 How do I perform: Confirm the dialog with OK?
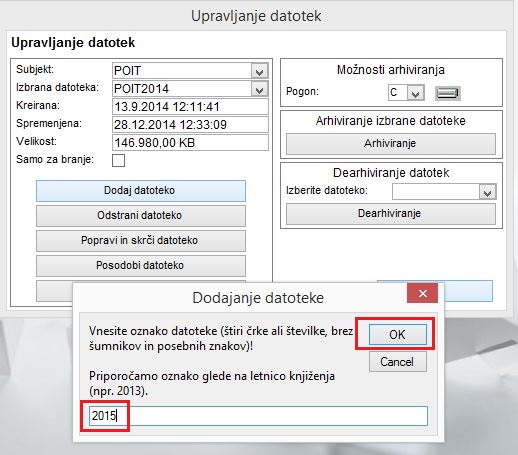[x=397, y=335]
